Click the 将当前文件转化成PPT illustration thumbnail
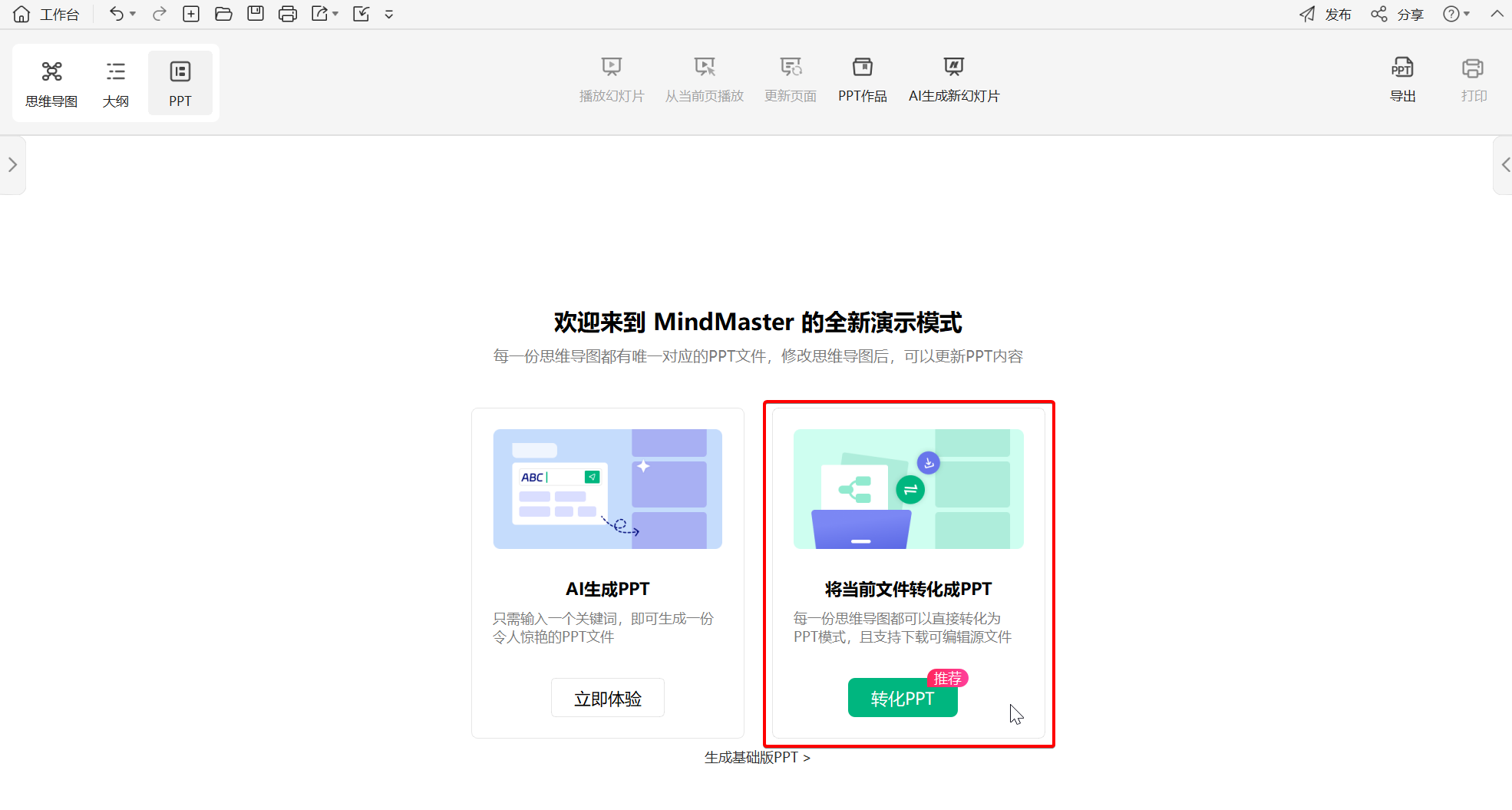 (909, 489)
